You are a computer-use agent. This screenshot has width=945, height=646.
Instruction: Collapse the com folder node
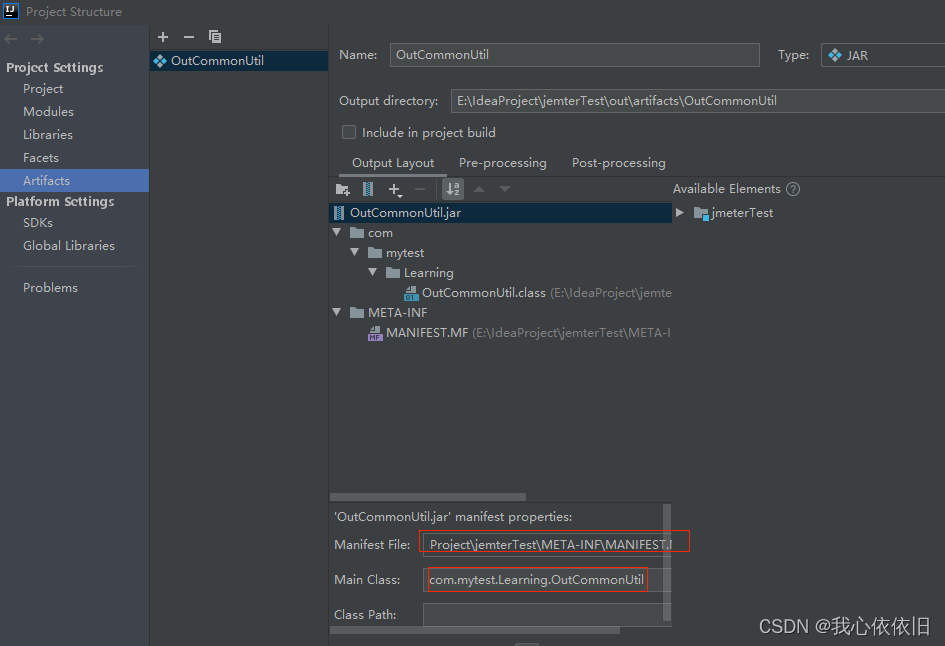[338, 232]
